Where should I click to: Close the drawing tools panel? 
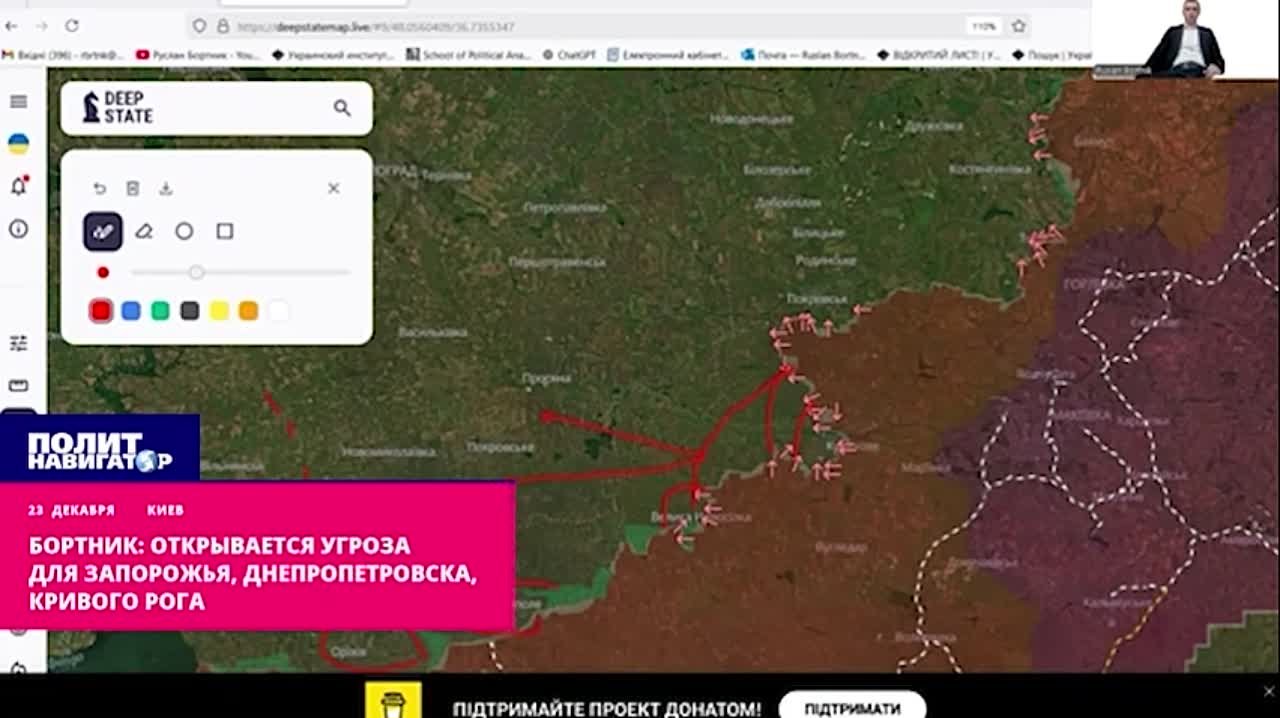tap(334, 188)
